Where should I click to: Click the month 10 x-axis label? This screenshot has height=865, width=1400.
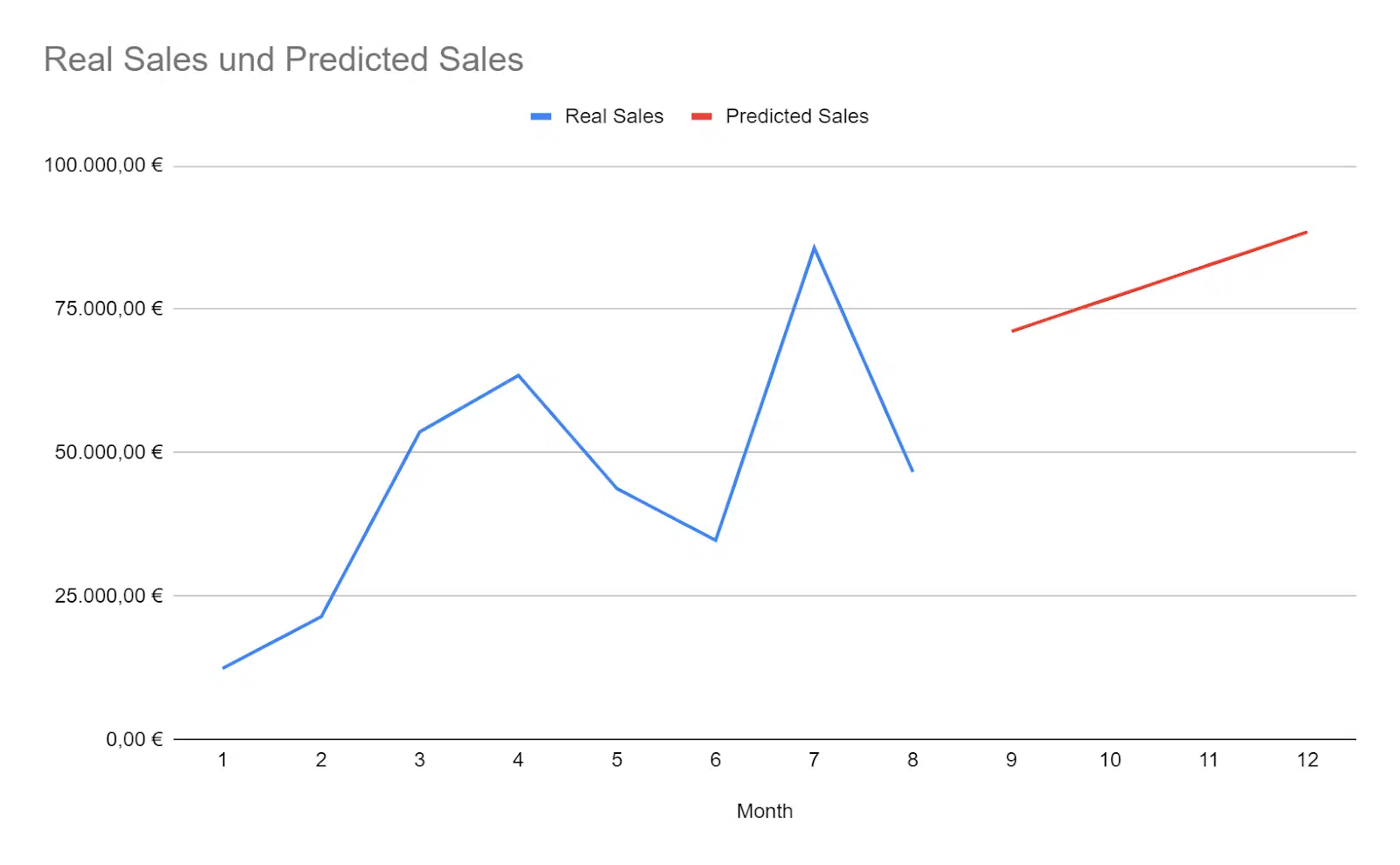pos(1109,760)
